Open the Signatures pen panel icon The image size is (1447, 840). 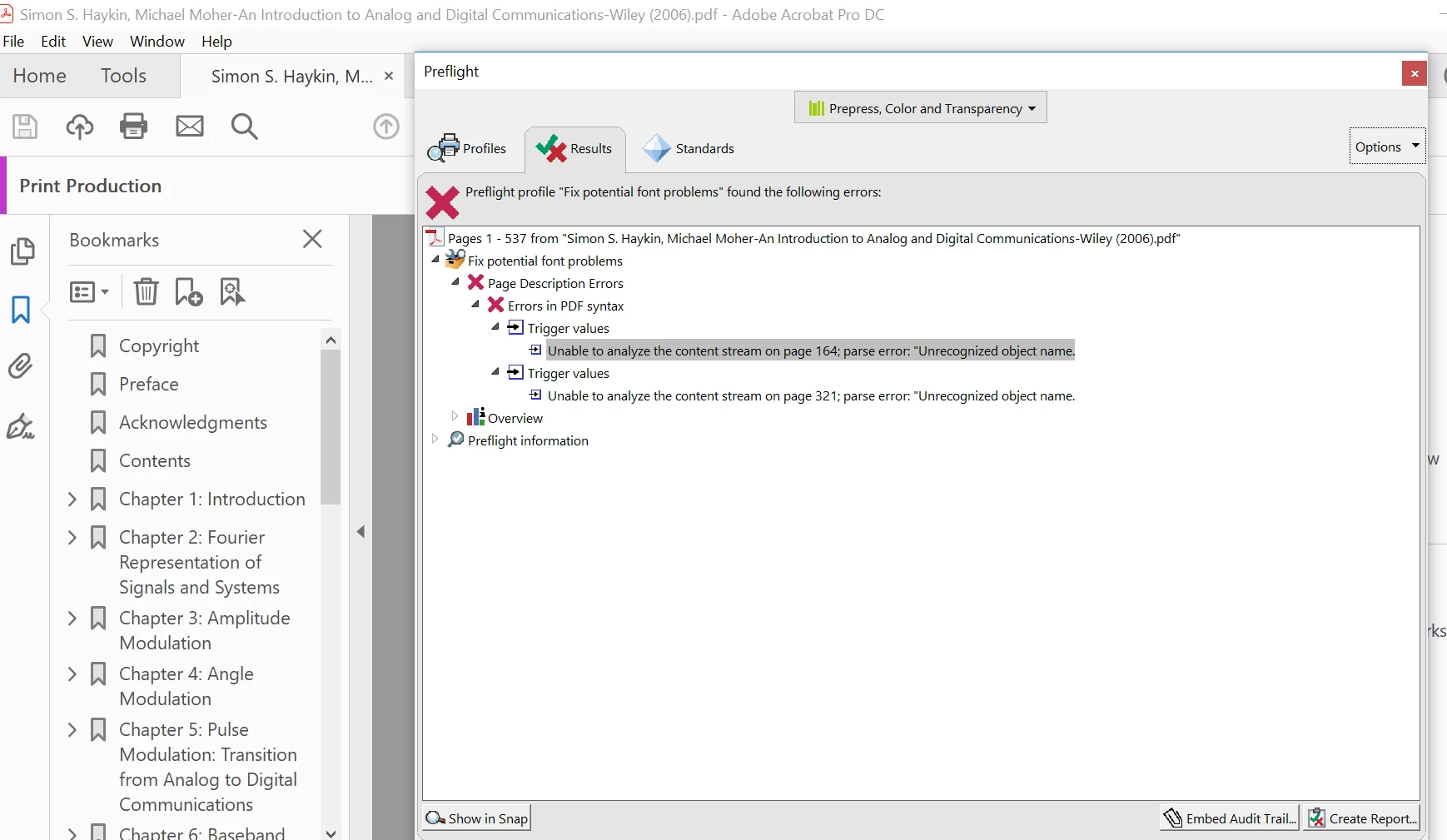[21, 426]
